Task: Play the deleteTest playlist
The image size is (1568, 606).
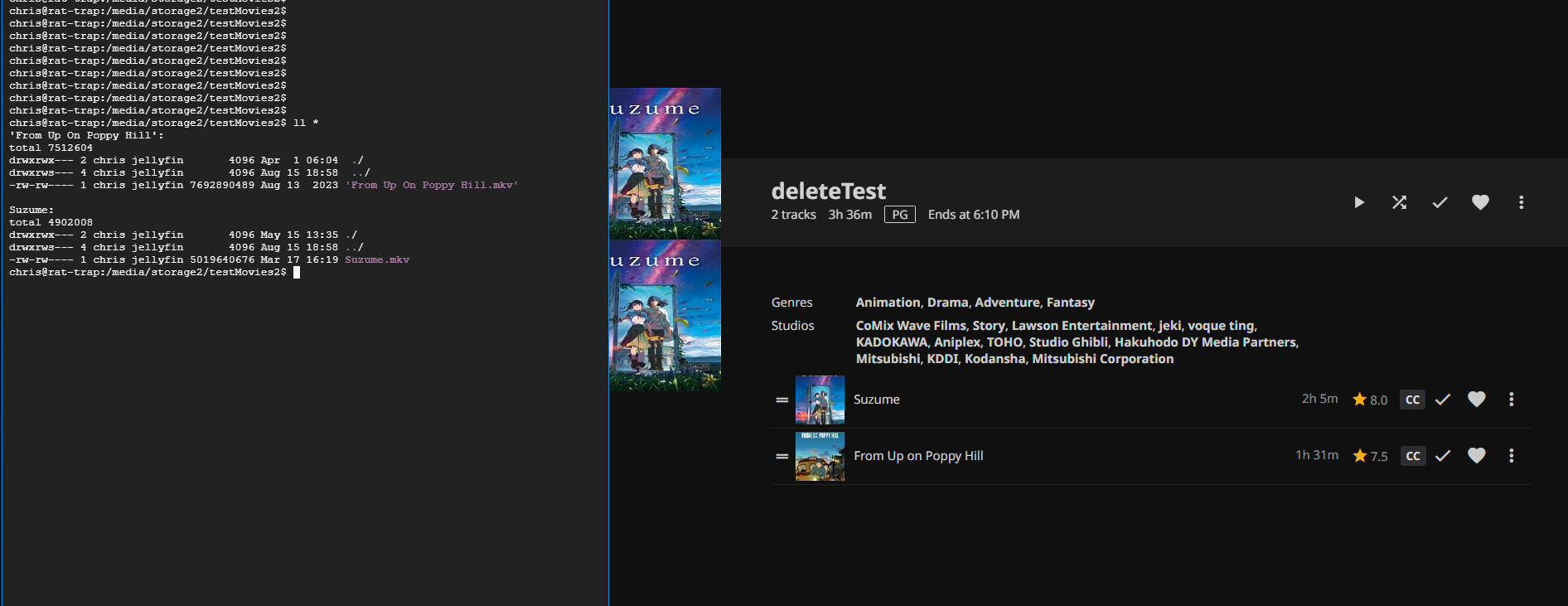Action: tap(1359, 202)
